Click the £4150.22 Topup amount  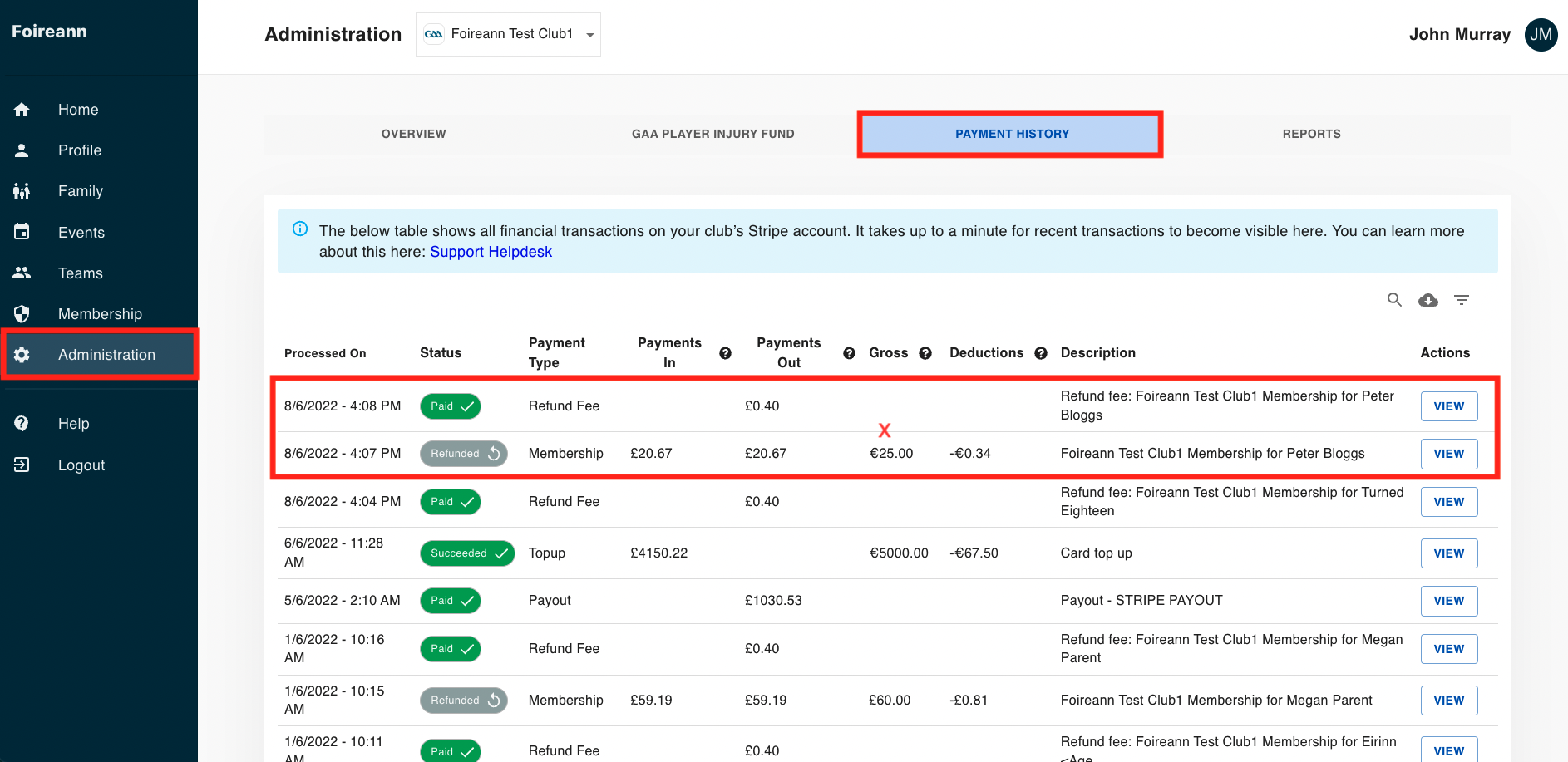(659, 553)
